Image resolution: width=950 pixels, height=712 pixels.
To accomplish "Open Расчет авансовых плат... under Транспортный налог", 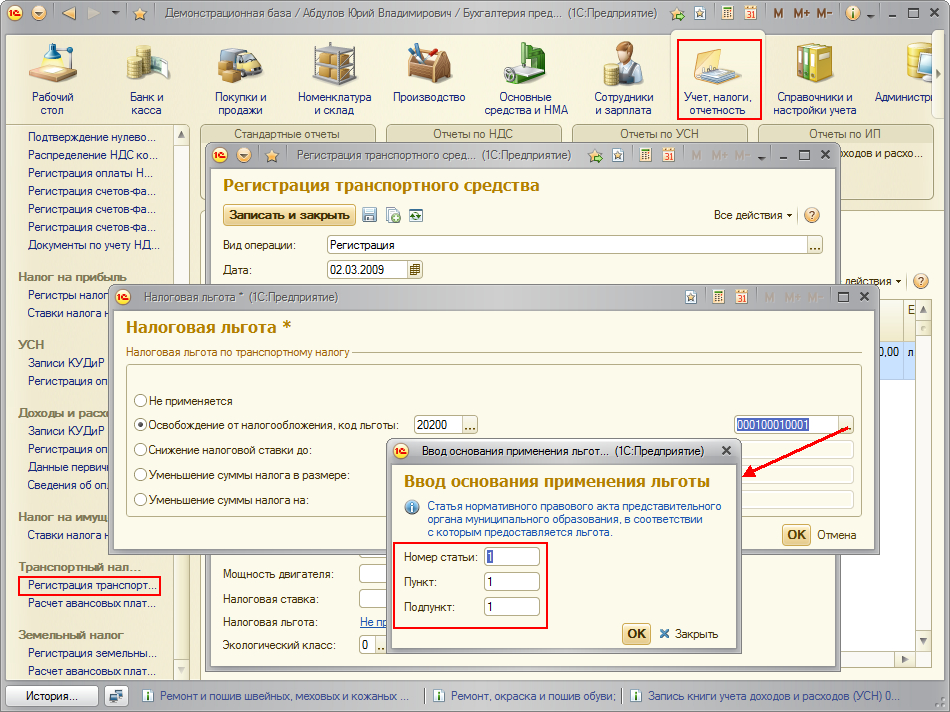I will [91, 604].
